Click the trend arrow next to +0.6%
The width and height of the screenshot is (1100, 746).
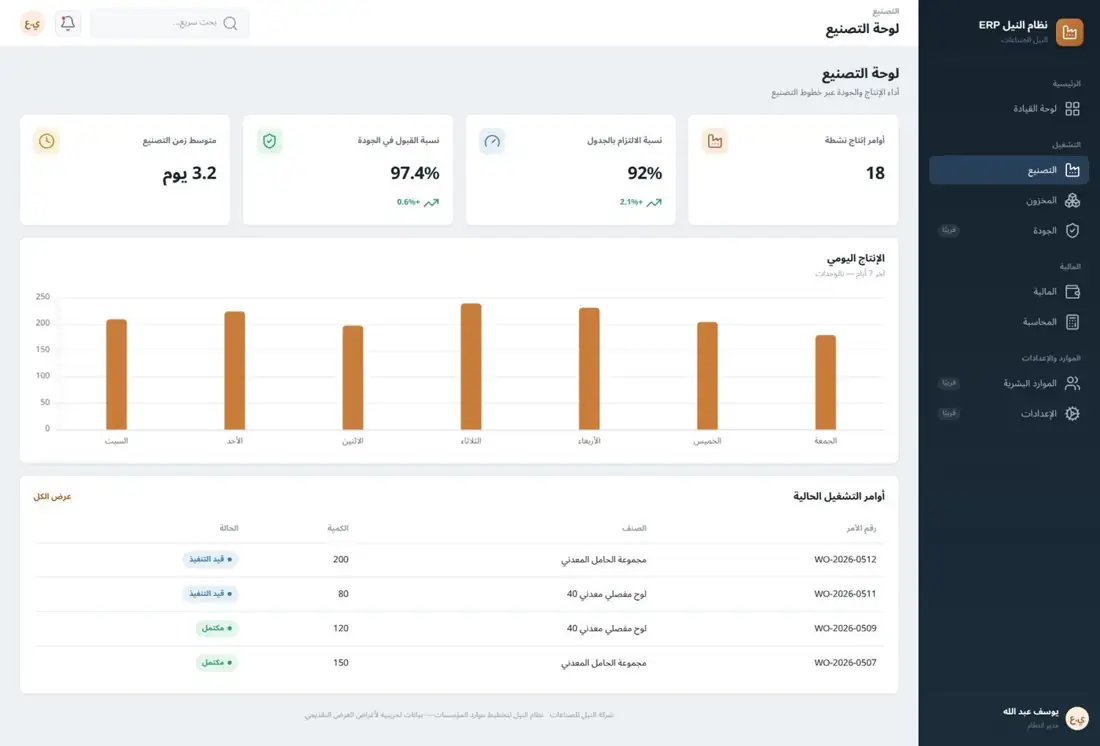(431, 203)
